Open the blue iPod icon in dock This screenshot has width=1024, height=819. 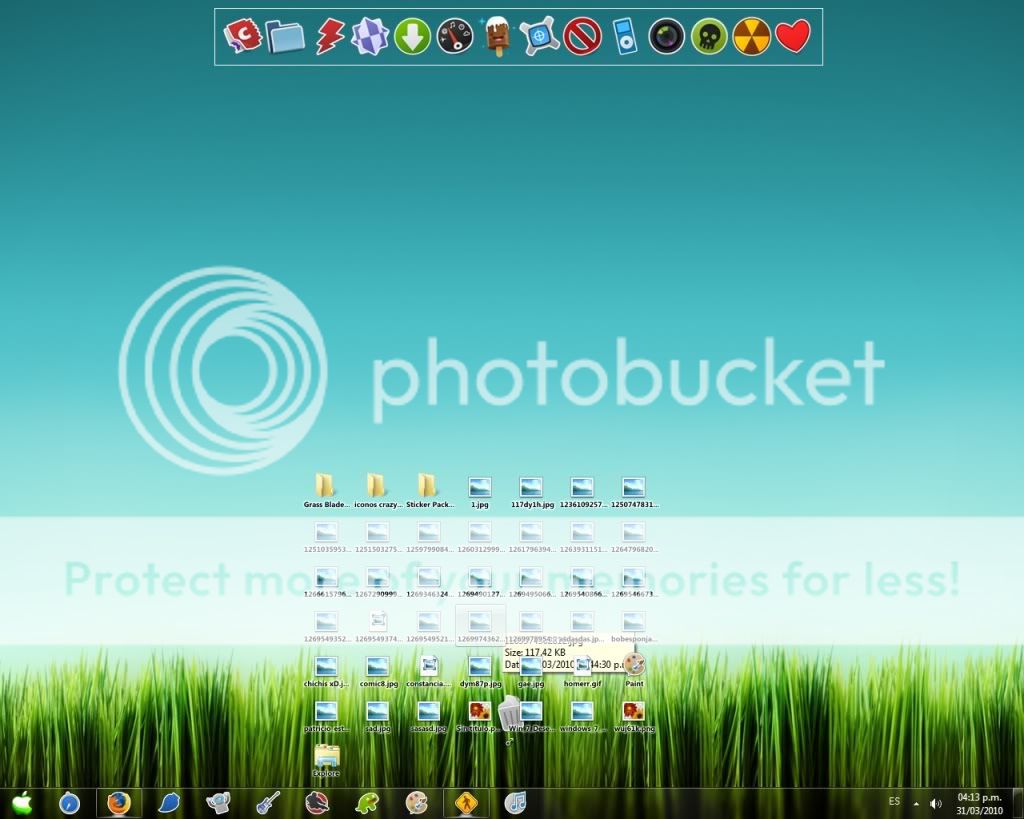coord(625,37)
